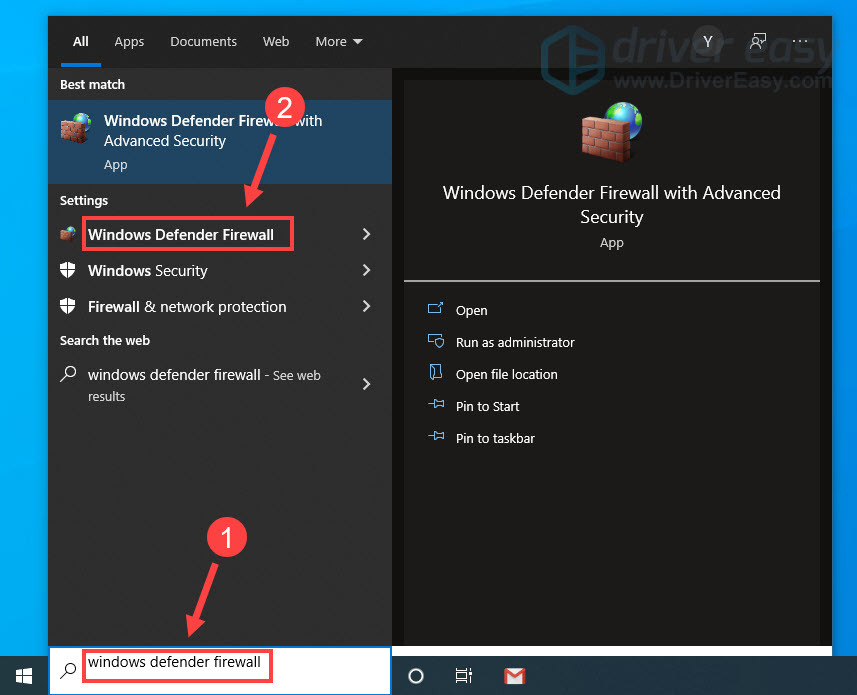Expand the See web results chevron
This screenshot has height=695, width=857.
[x=366, y=384]
